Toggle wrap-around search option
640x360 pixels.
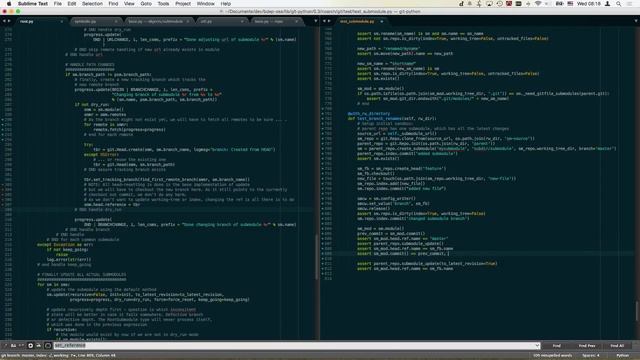pyautogui.click(x=30, y=346)
